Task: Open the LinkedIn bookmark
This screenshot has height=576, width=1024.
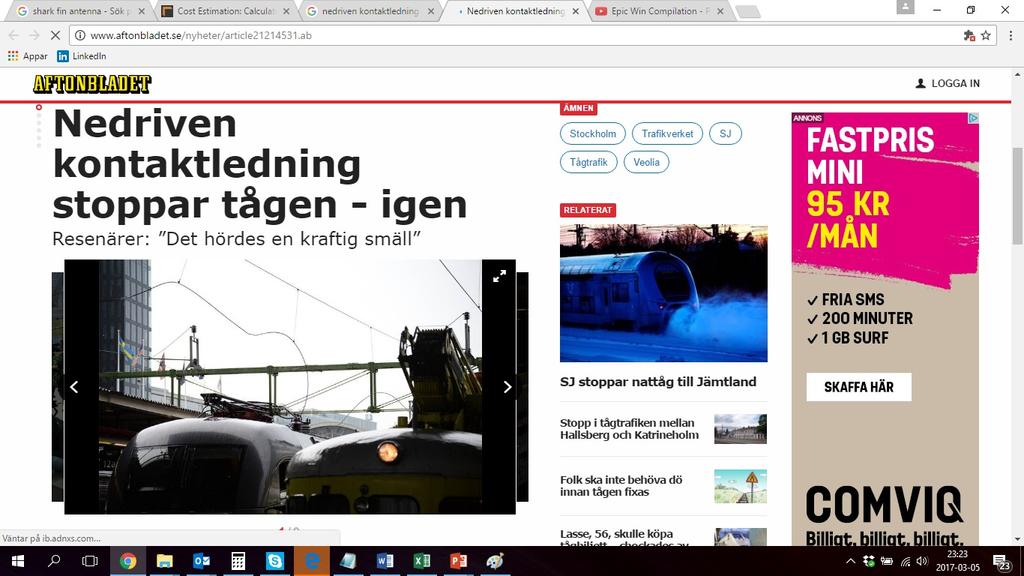Action: (82, 56)
